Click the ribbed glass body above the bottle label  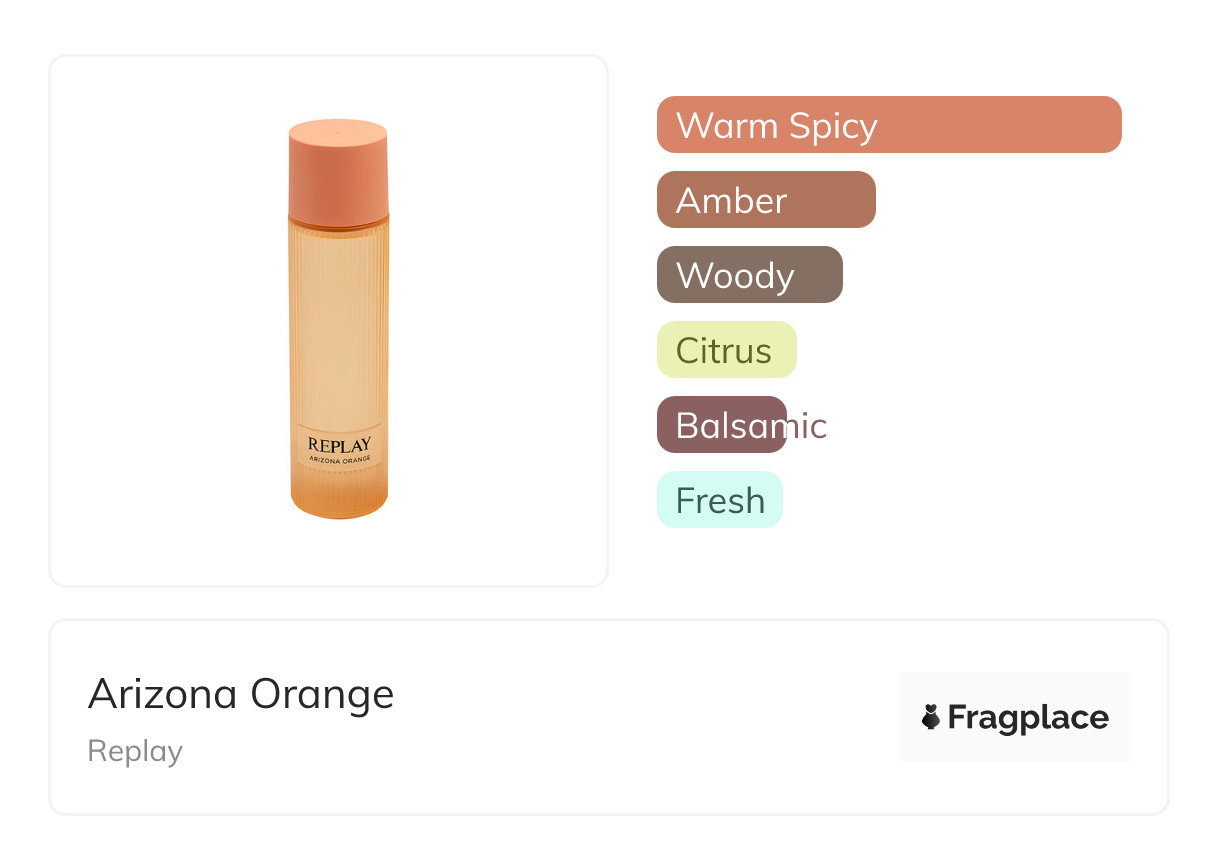(338, 320)
